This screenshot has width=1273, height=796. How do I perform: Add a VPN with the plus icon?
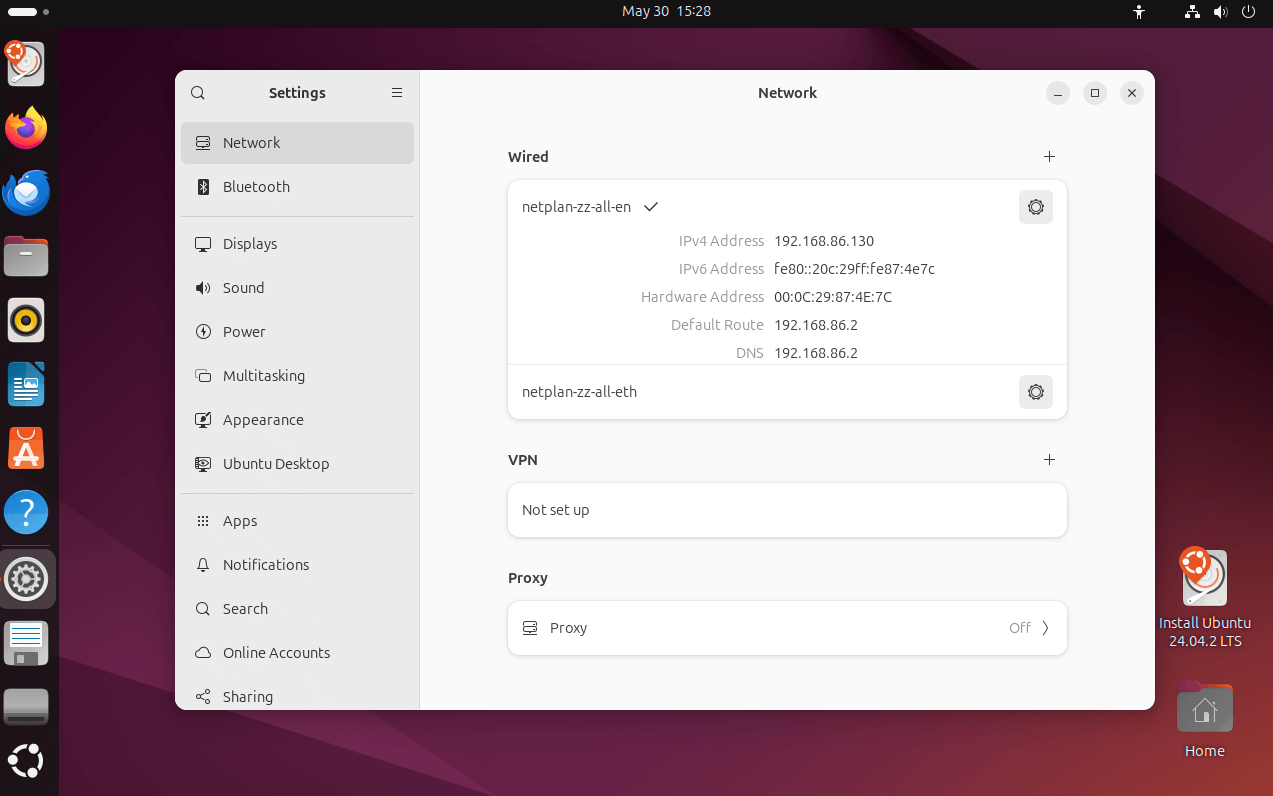coord(1049,460)
